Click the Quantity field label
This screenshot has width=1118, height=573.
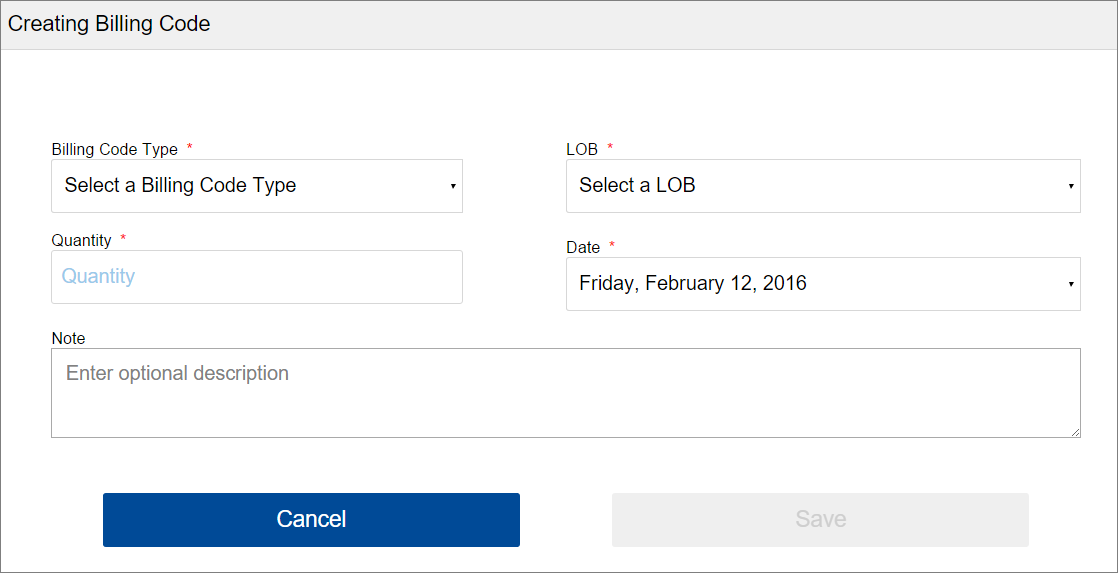pyautogui.click(x=81, y=240)
